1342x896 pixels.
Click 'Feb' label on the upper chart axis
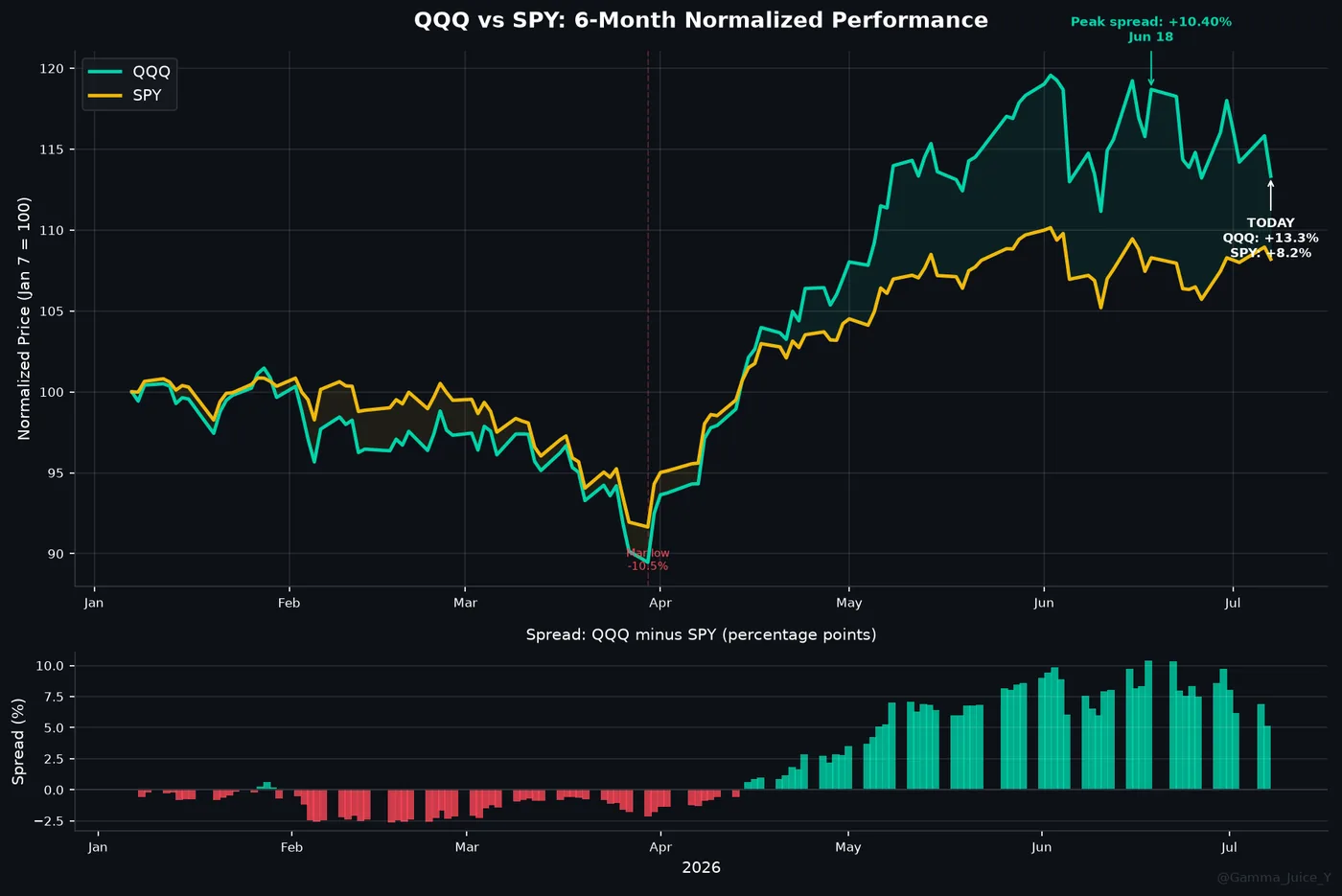[289, 603]
